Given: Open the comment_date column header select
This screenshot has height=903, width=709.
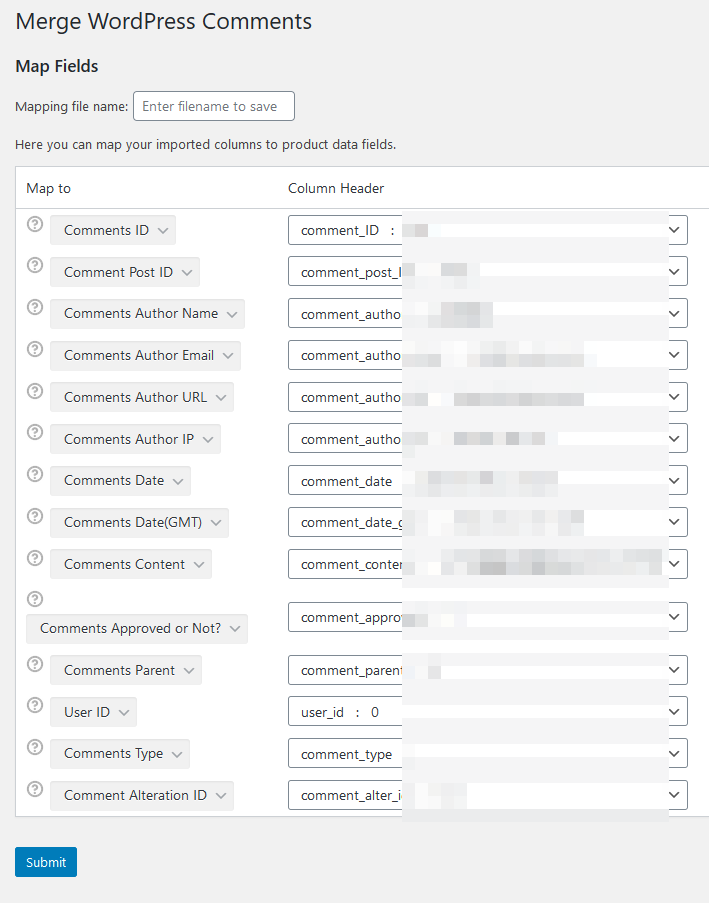Looking at the screenshot, I should (487, 481).
